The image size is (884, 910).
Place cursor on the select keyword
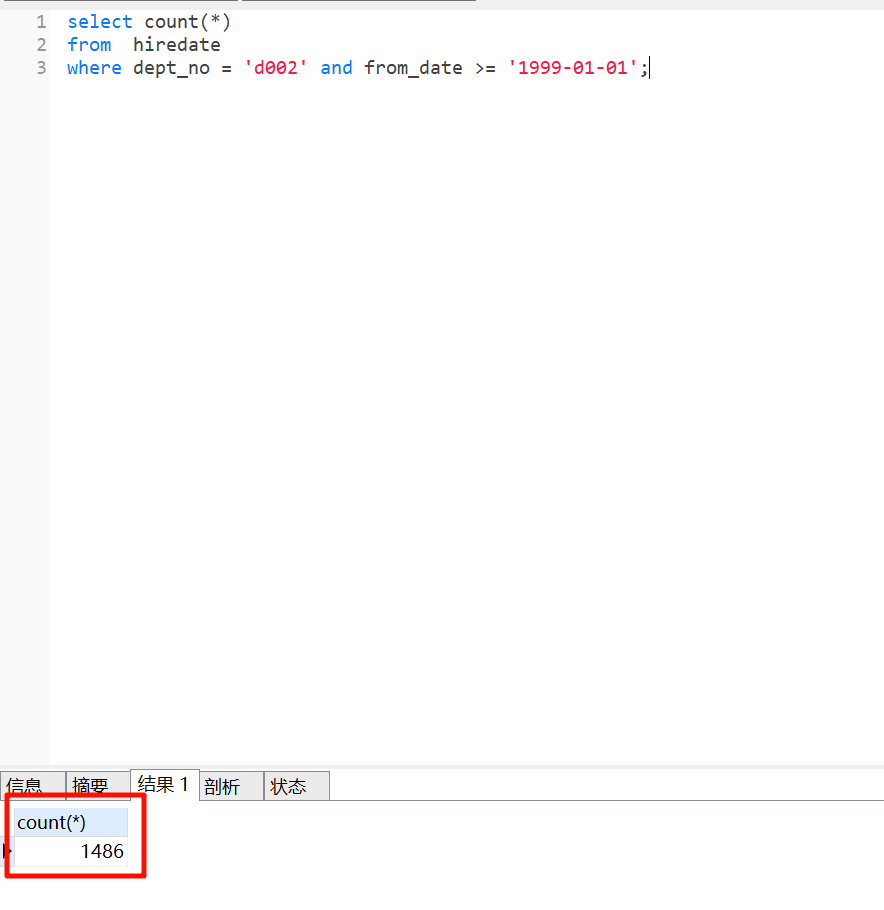pyautogui.click(x=99, y=22)
